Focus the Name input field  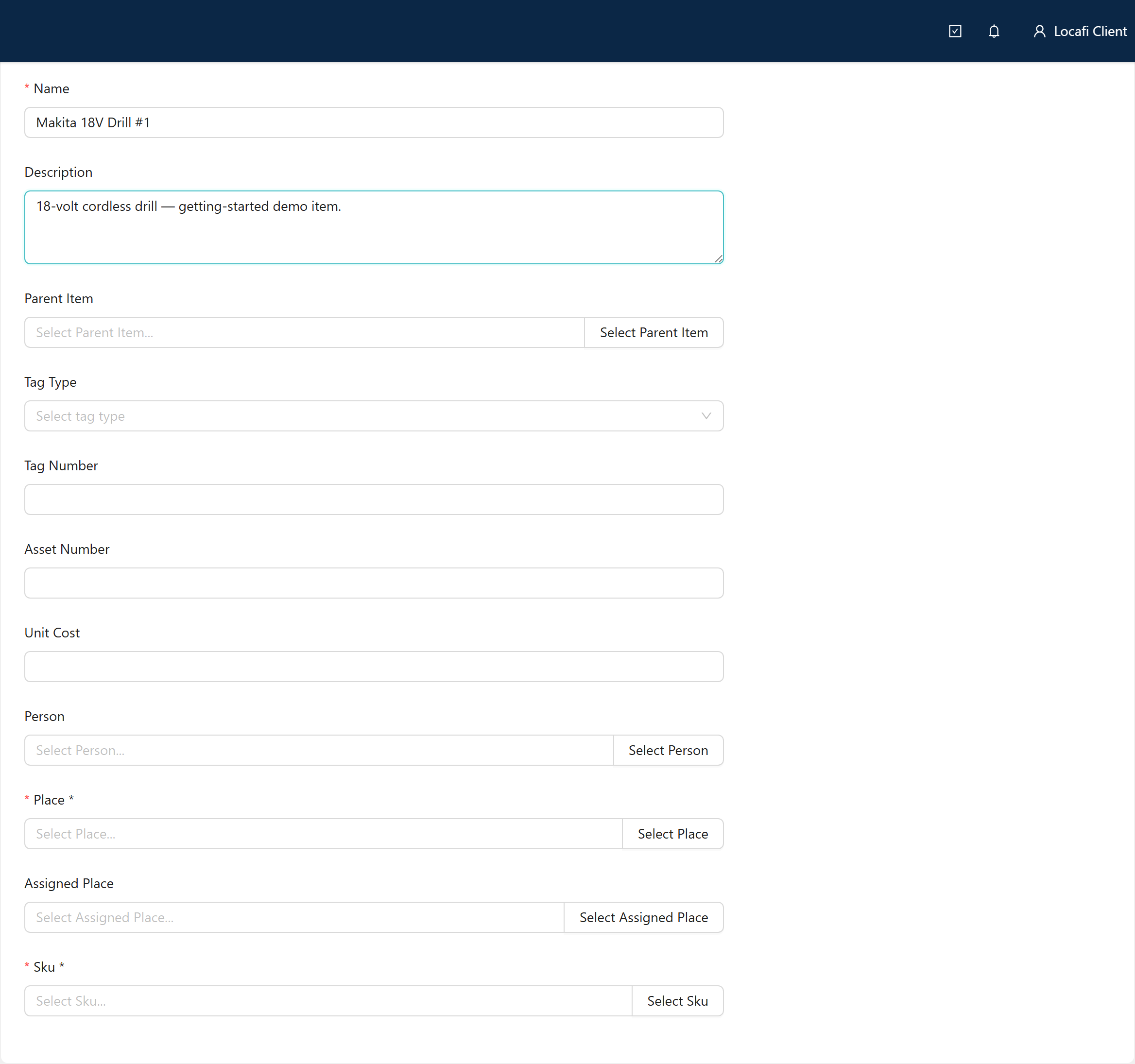point(374,123)
